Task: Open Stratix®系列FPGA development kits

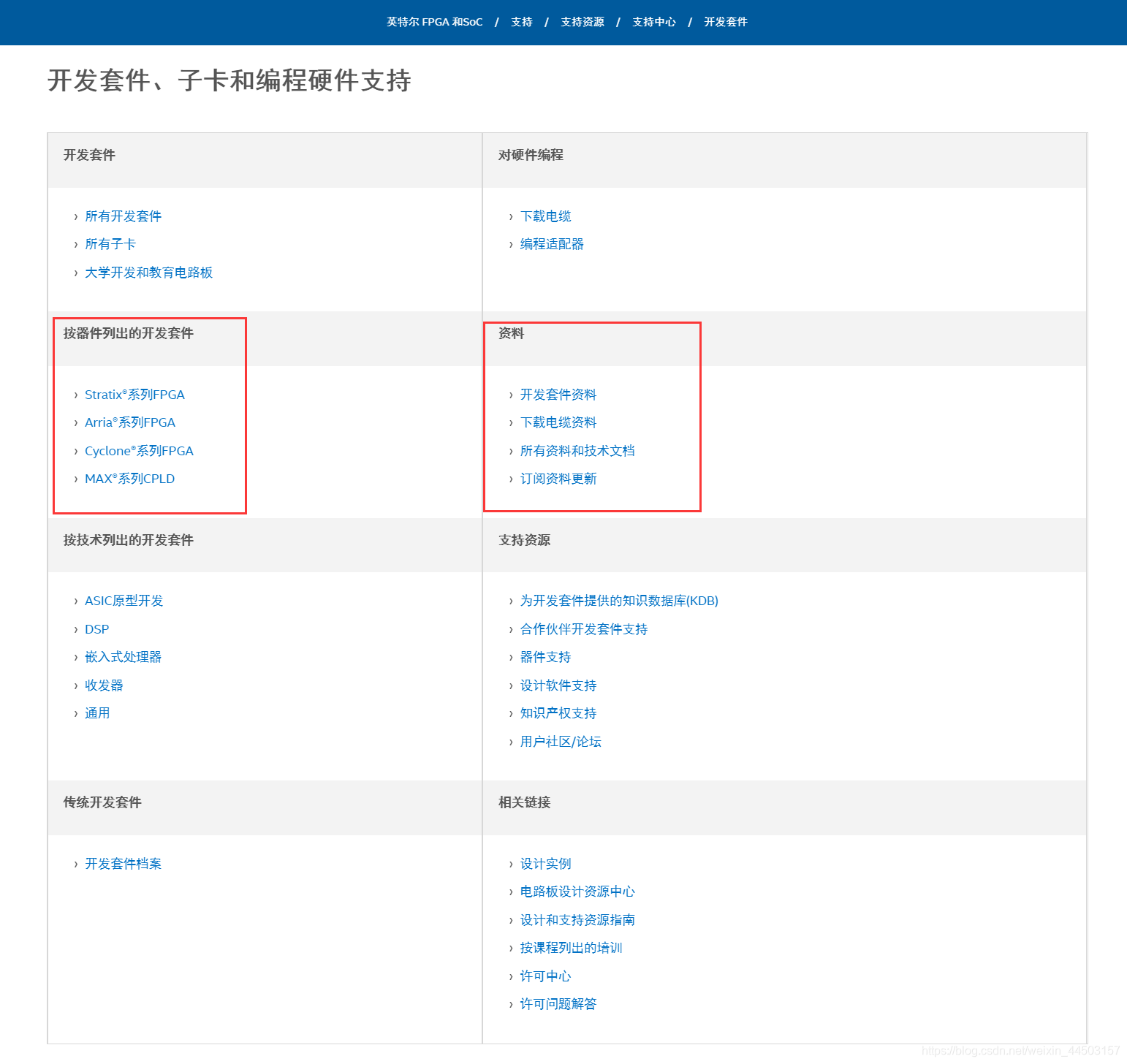Action: (134, 394)
